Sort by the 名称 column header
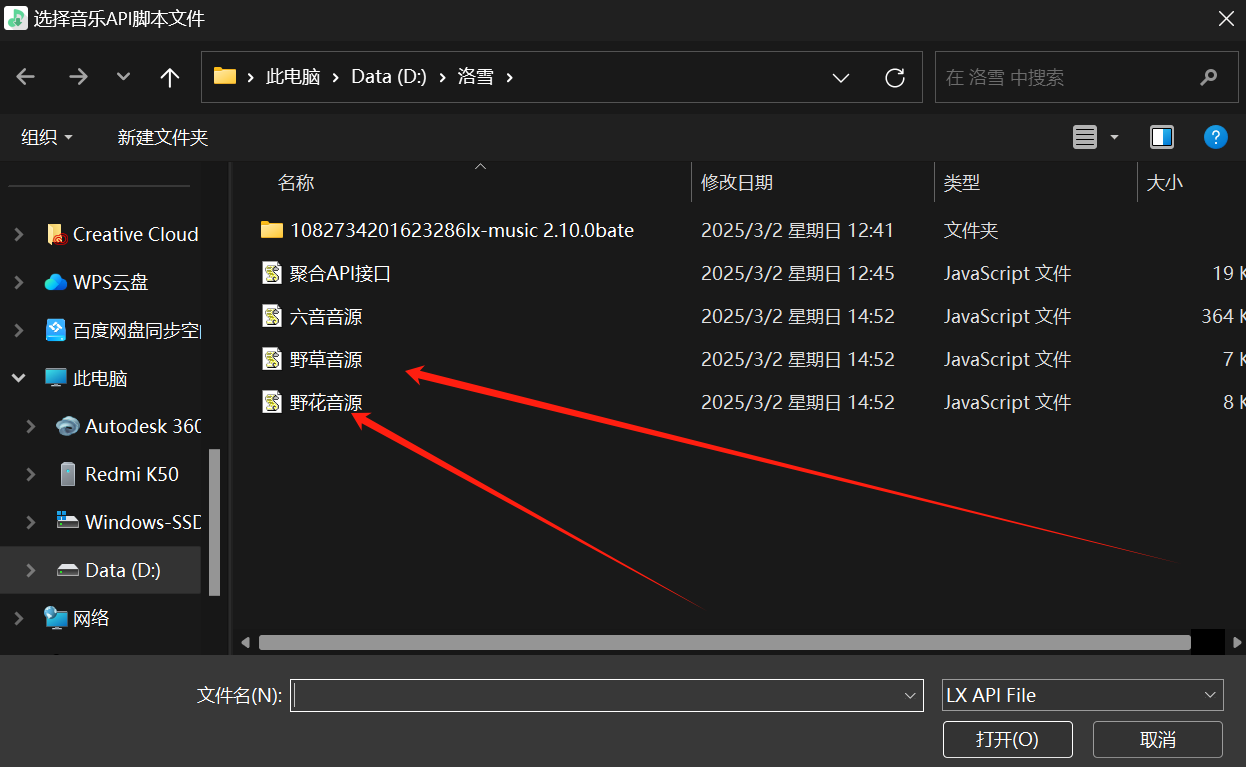 [x=296, y=183]
